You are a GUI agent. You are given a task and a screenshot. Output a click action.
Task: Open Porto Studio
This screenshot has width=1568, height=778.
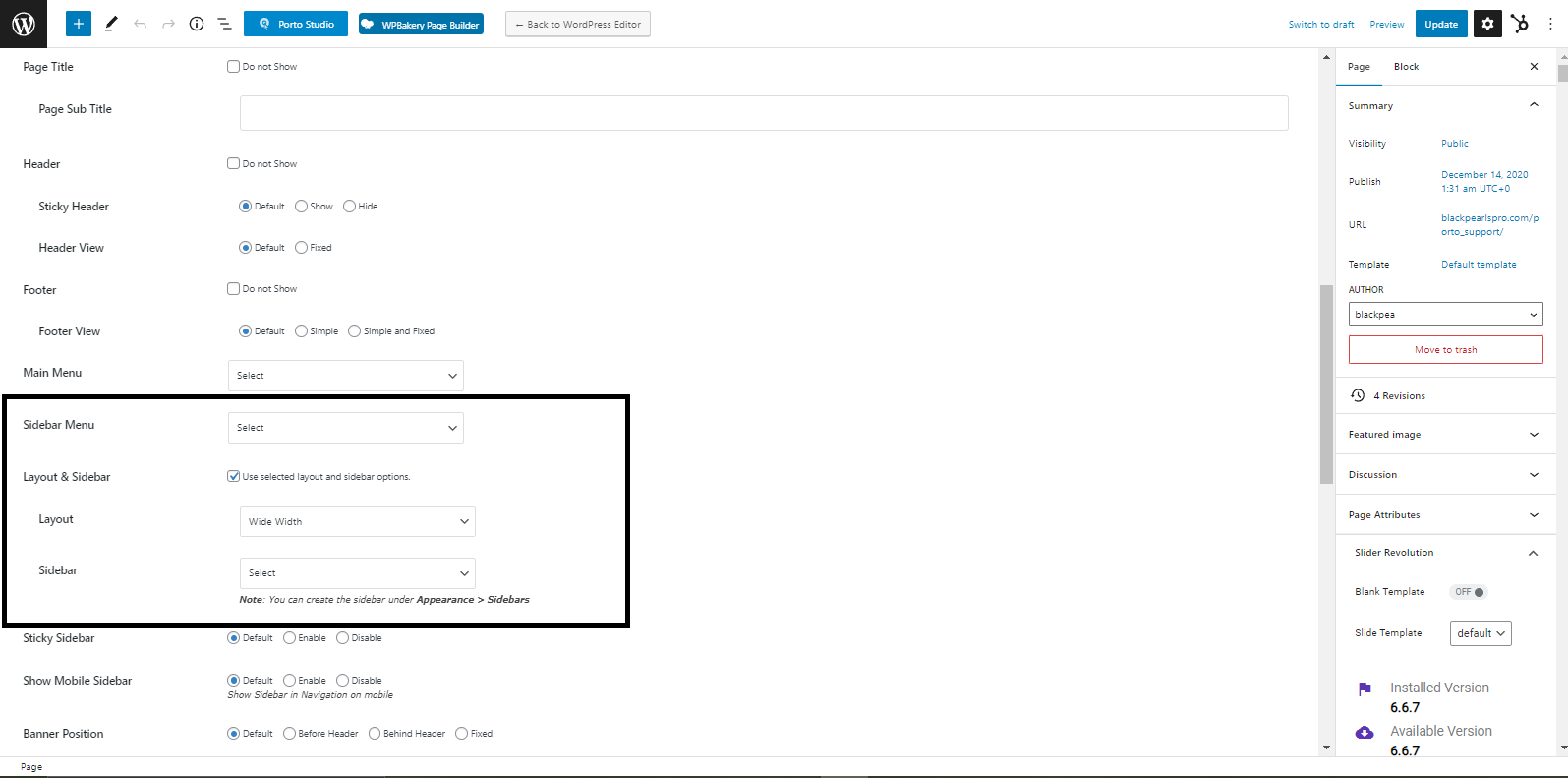(x=296, y=24)
